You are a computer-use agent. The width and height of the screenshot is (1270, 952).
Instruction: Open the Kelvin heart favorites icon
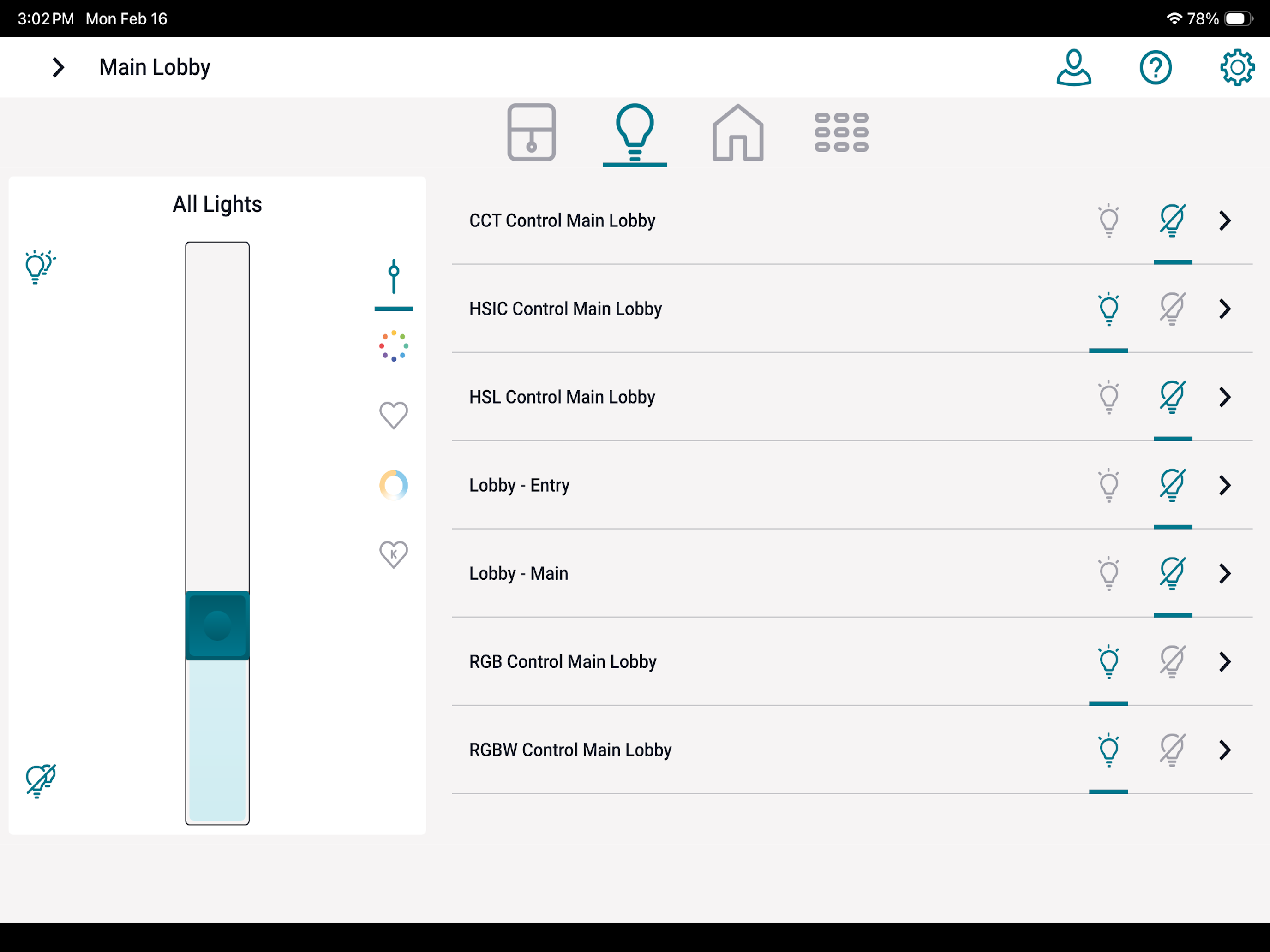(x=394, y=554)
